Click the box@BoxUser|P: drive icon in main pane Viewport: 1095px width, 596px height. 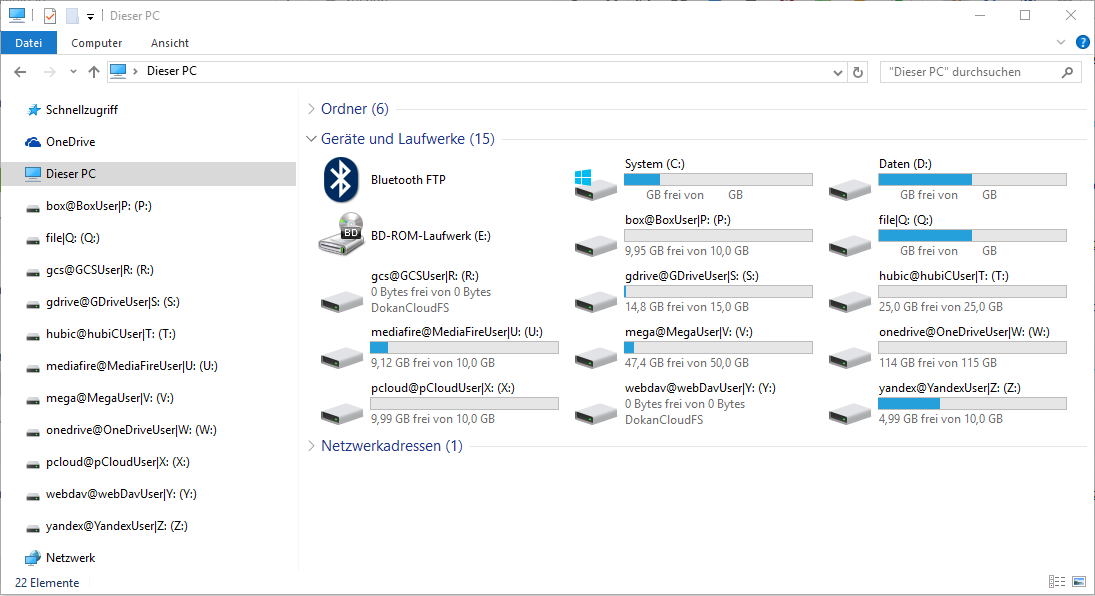[595, 245]
